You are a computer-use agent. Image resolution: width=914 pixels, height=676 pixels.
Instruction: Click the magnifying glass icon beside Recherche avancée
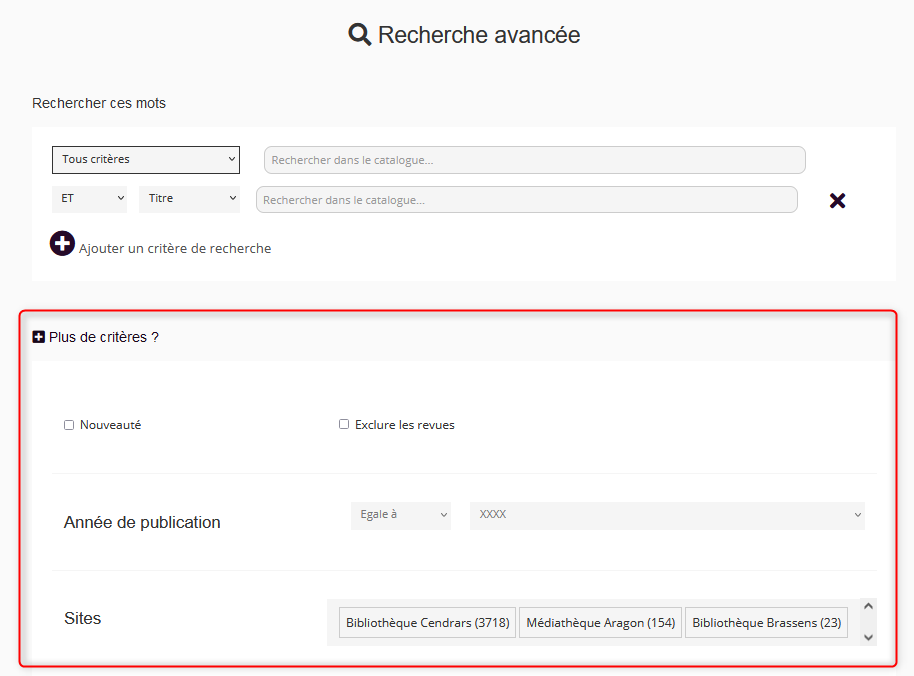(x=359, y=35)
